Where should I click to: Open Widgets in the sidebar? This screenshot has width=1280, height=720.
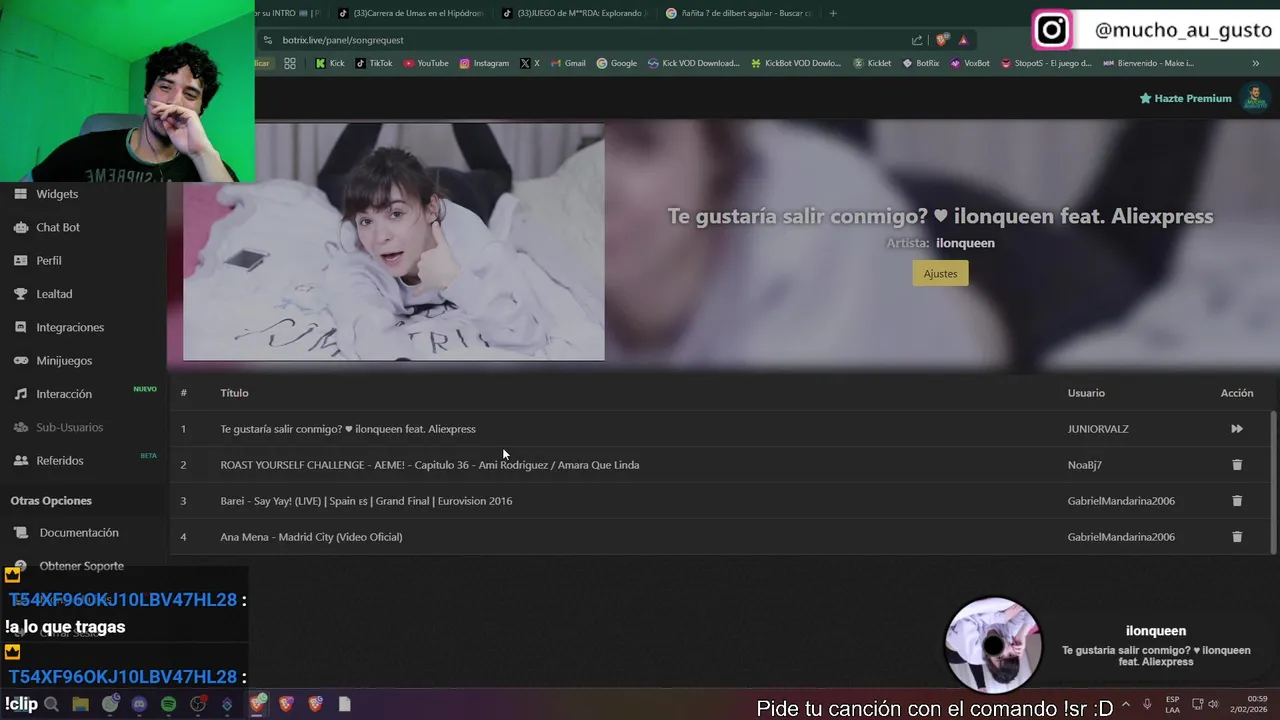point(57,194)
